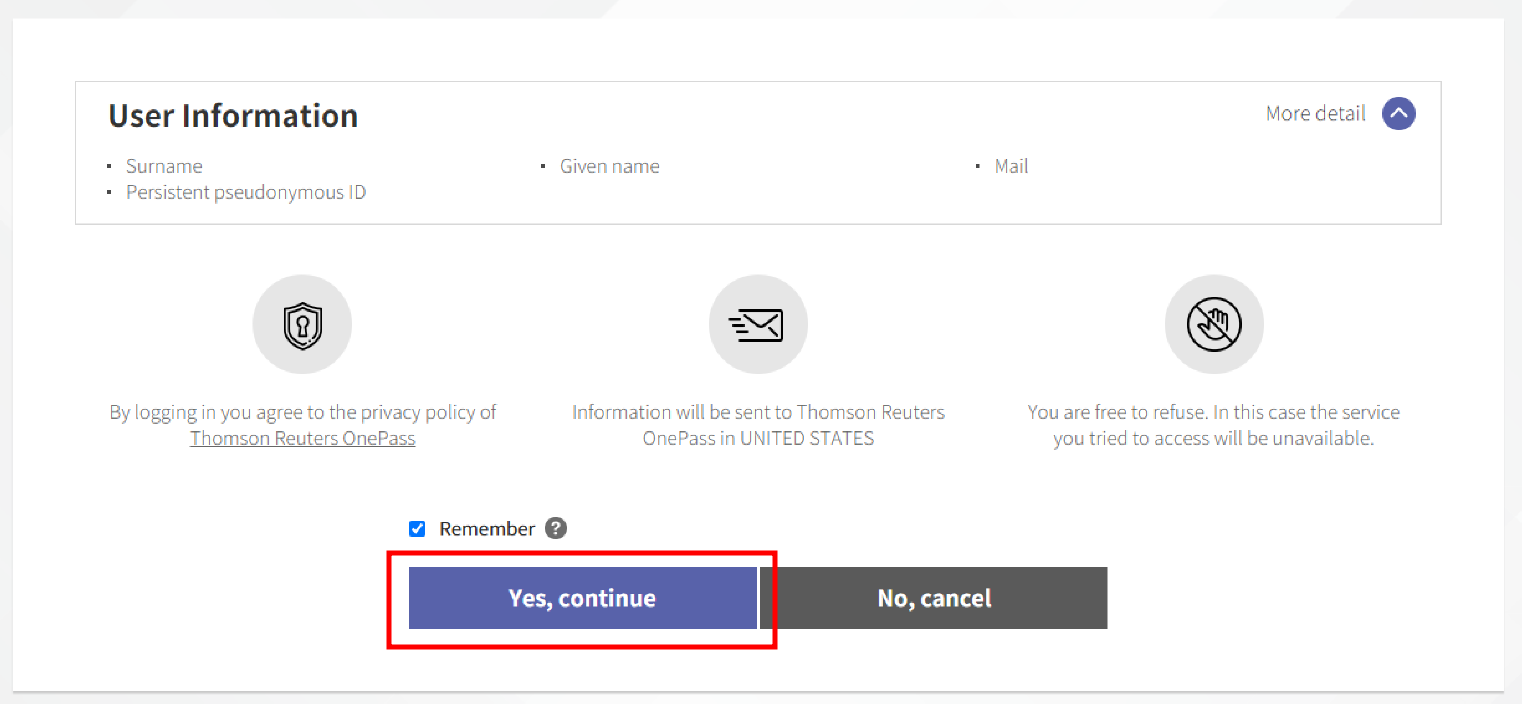Select the Surname attribute item

point(164,167)
